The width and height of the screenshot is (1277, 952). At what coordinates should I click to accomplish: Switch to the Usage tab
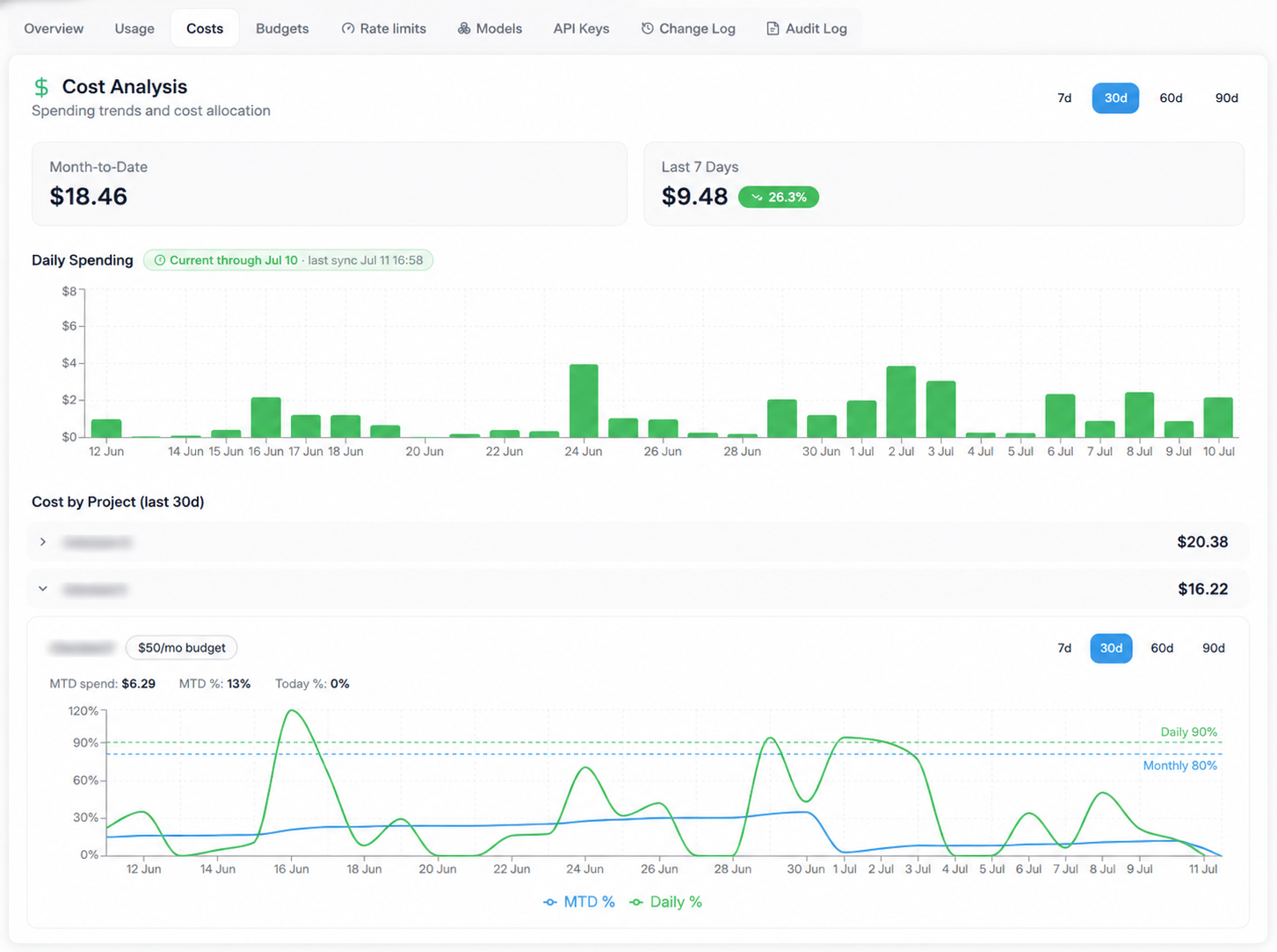pyautogui.click(x=134, y=28)
